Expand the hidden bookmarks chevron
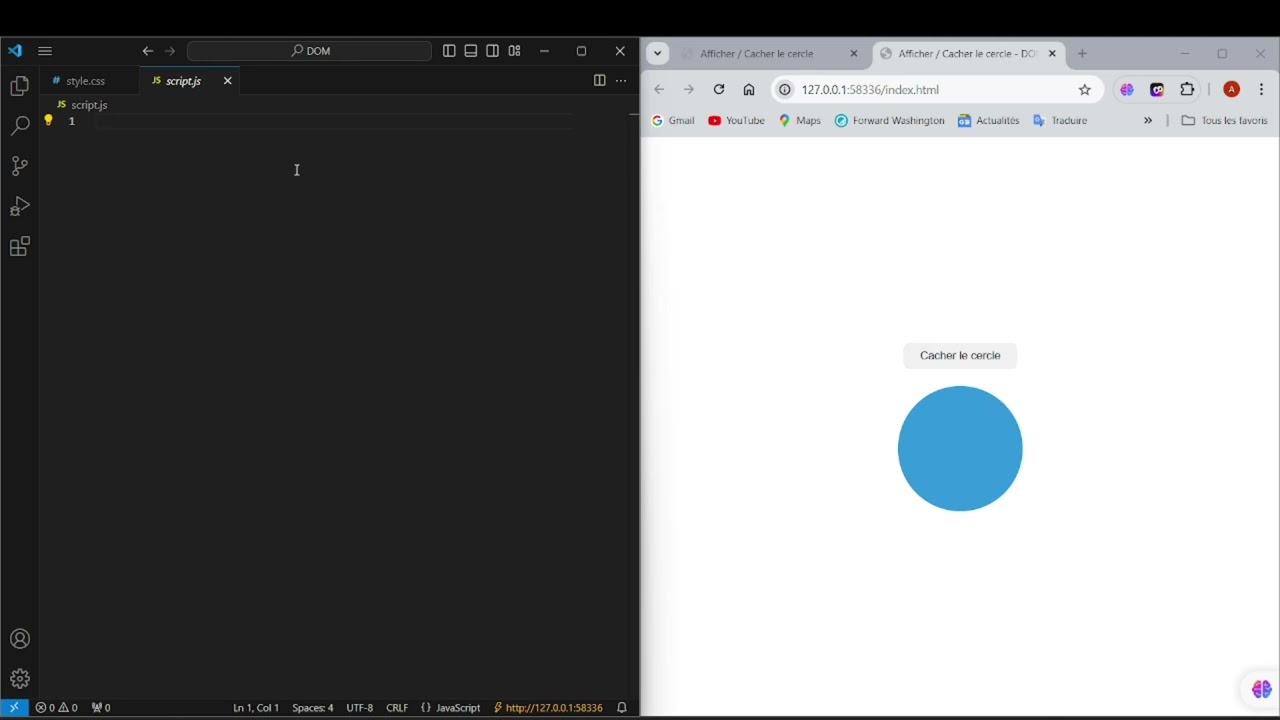The image size is (1280, 720). (x=1148, y=121)
